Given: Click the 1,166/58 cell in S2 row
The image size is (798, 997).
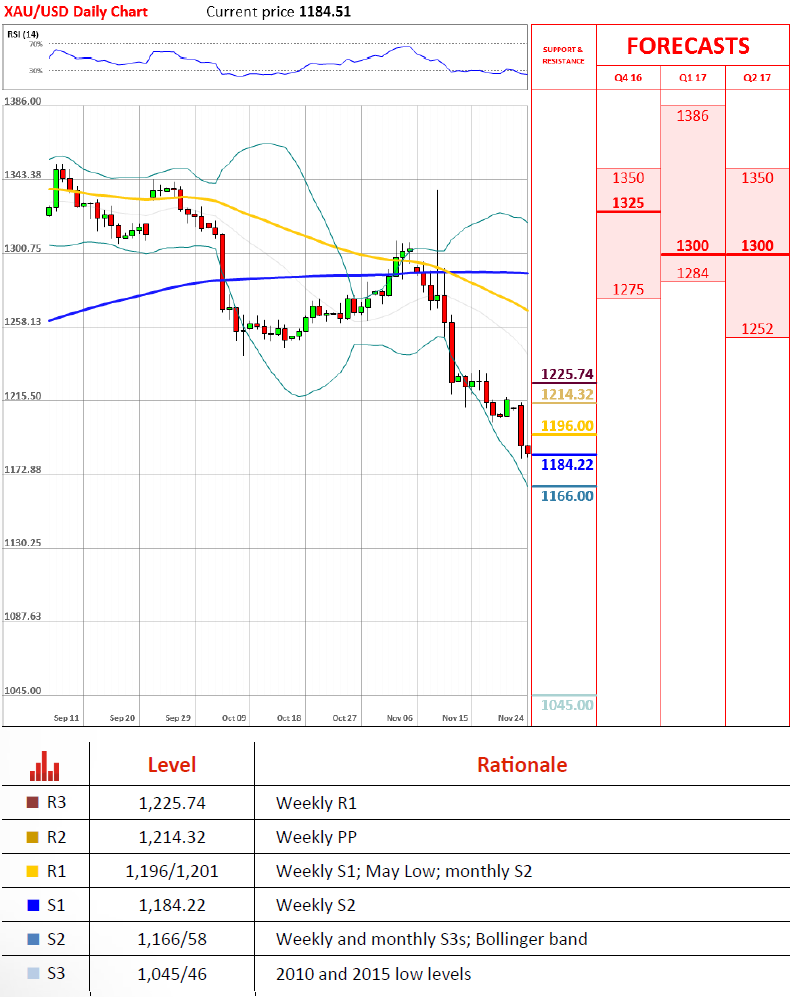Looking at the screenshot, I should click(172, 939).
